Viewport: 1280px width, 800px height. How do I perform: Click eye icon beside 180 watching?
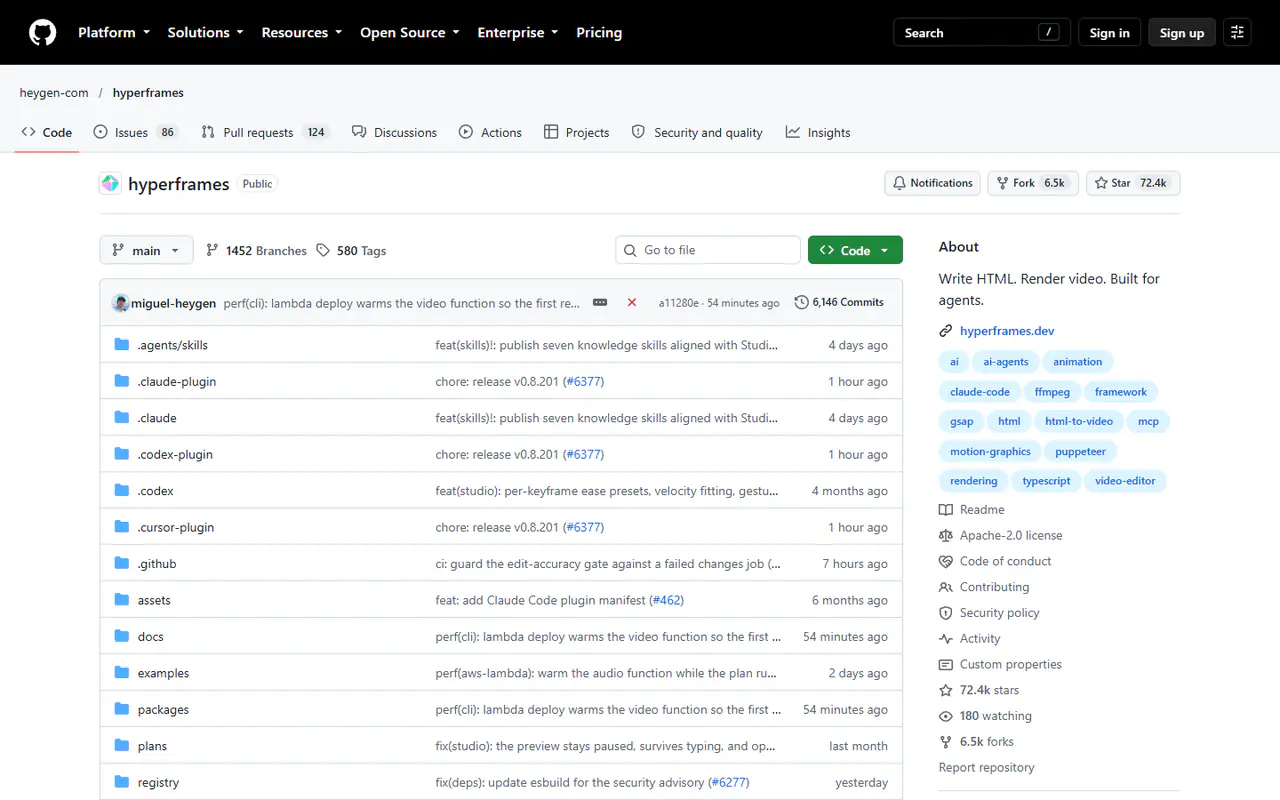tap(946, 716)
